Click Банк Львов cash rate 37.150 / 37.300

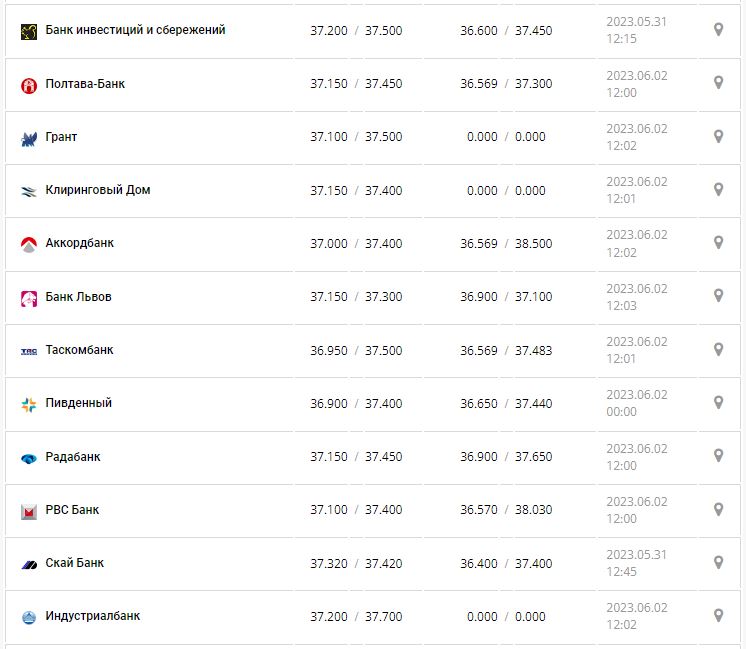(356, 297)
